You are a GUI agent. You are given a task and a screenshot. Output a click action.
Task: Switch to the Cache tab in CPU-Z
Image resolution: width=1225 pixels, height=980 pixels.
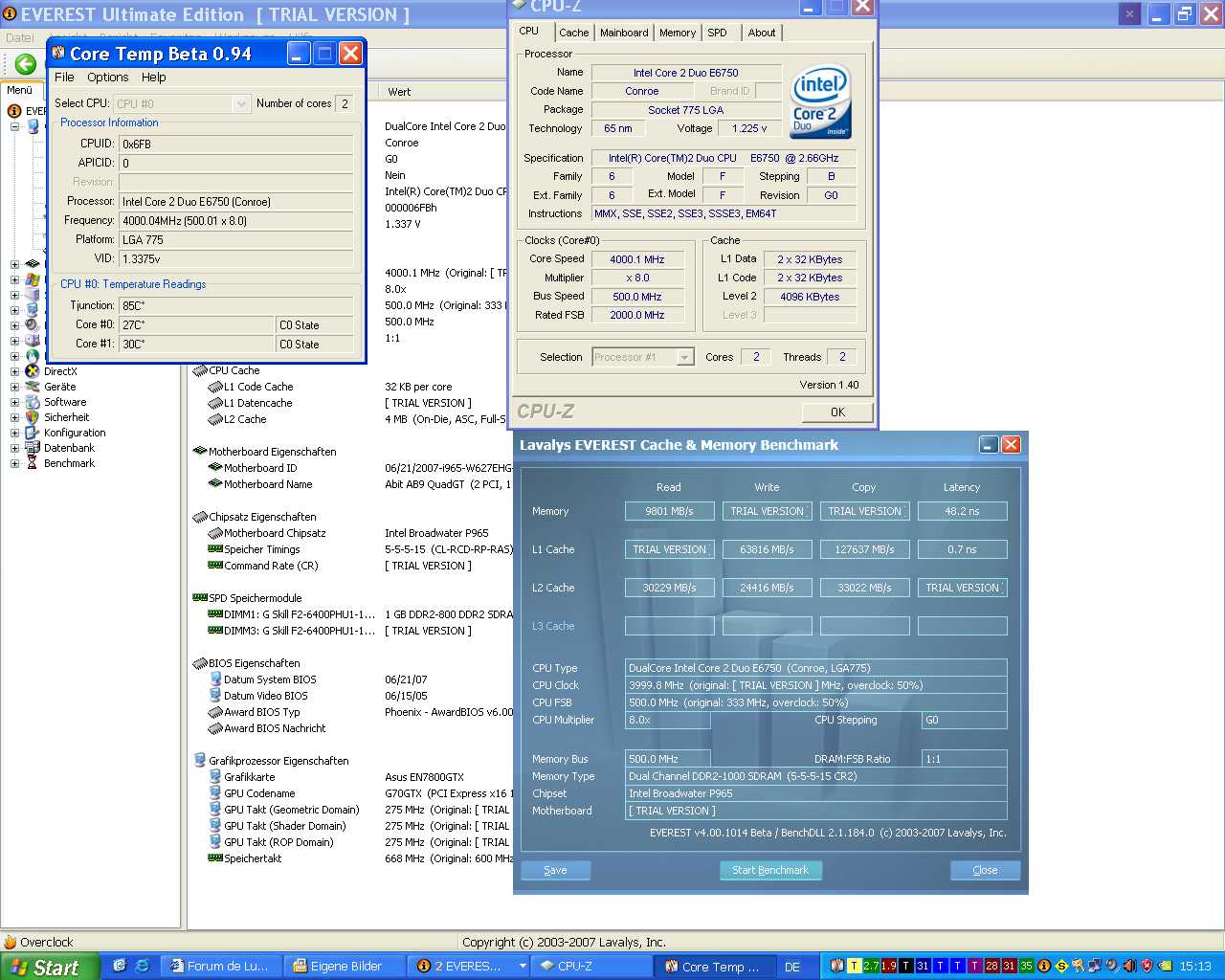pos(574,33)
